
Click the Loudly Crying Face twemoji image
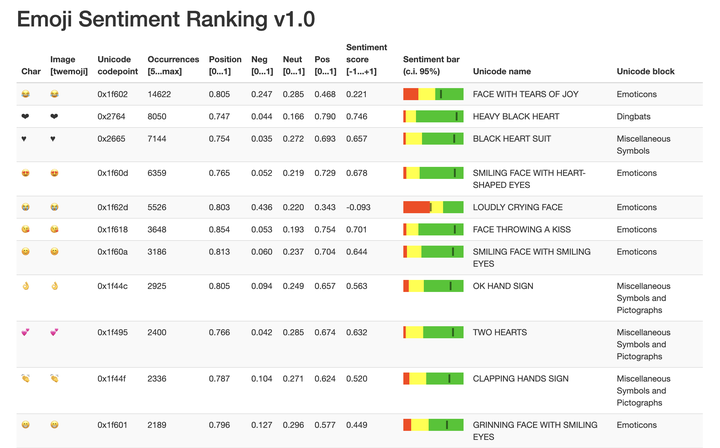(x=54, y=207)
